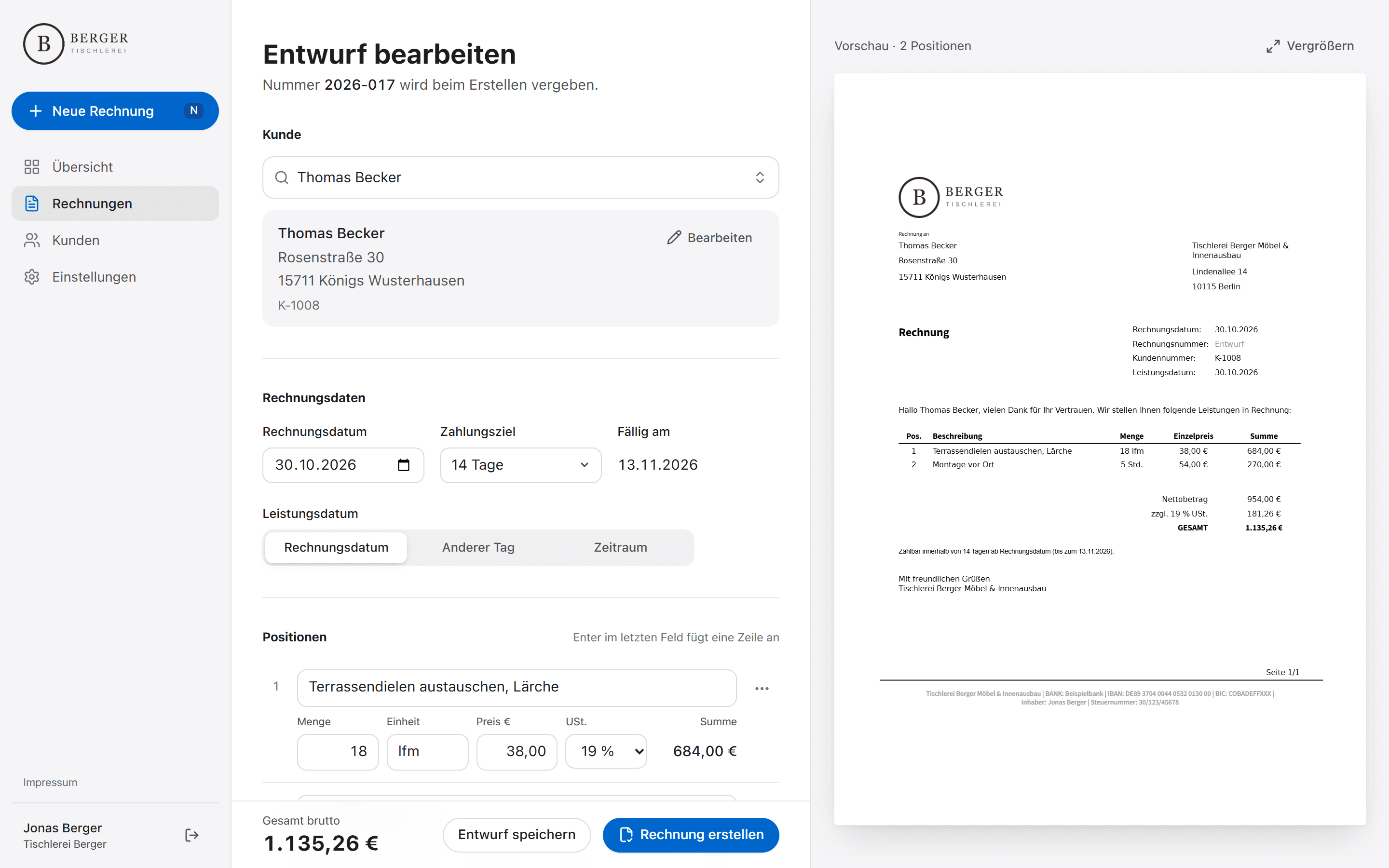
Task: Click the Summe value 684,00 € for position 1
Action: pos(704,751)
